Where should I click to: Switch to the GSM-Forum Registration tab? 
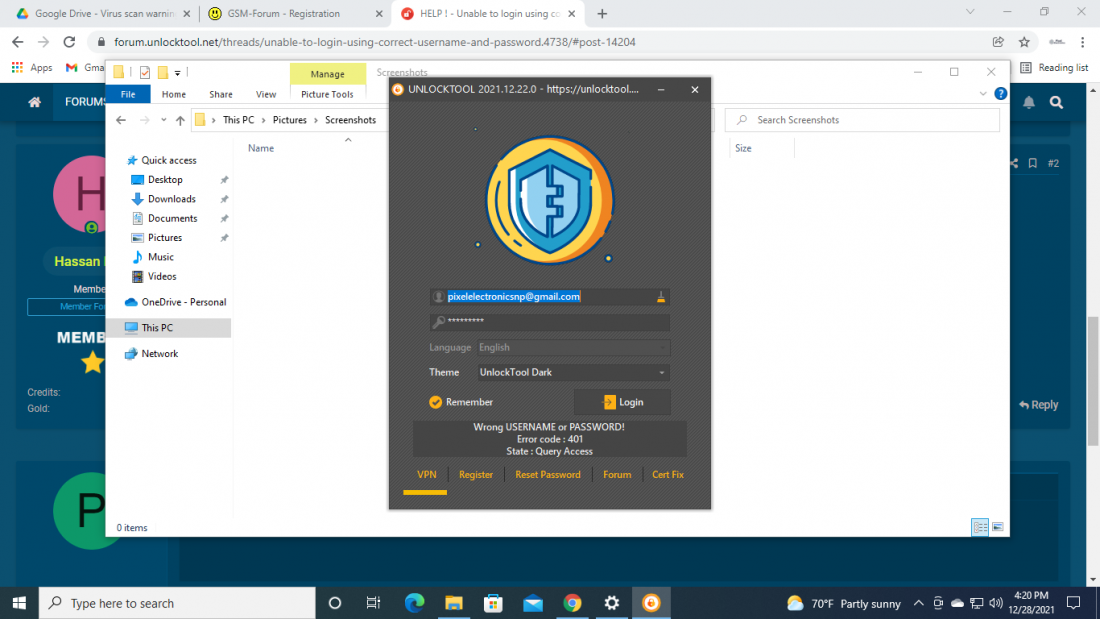pyautogui.click(x=296, y=13)
